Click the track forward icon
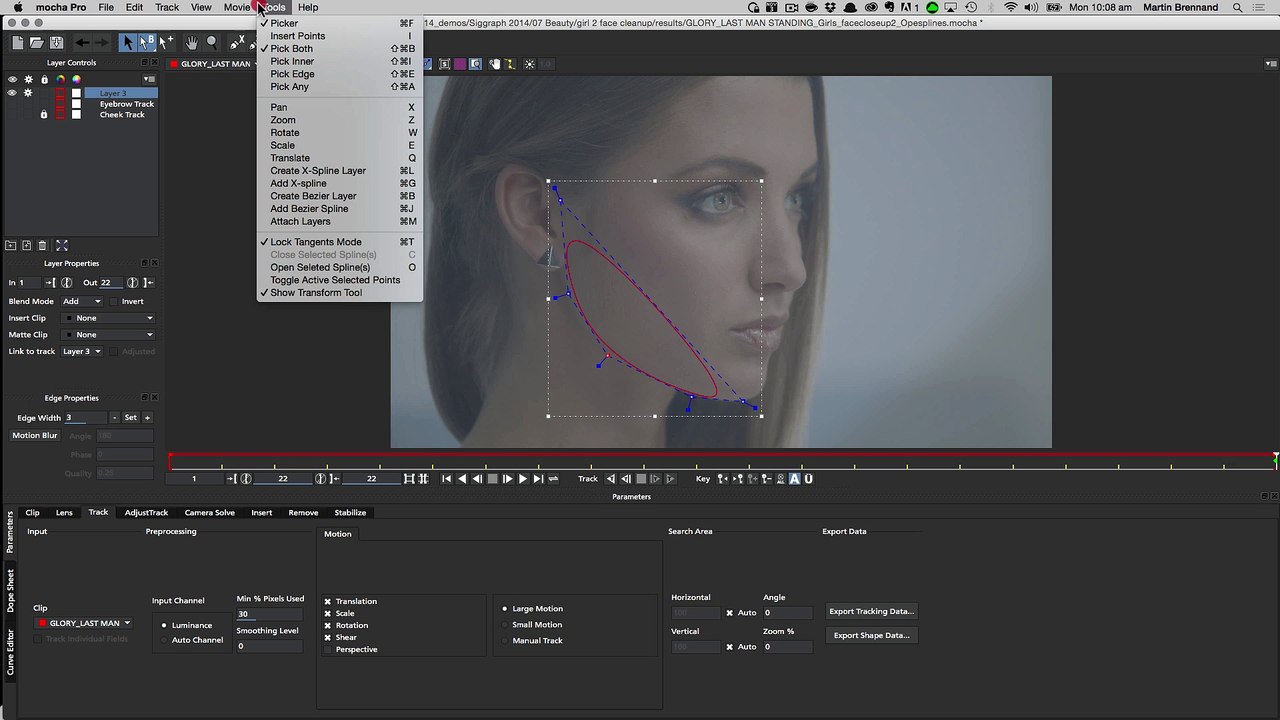Viewport: 1280px width, 720px height. pyautogui.click(x=670, y=479)
